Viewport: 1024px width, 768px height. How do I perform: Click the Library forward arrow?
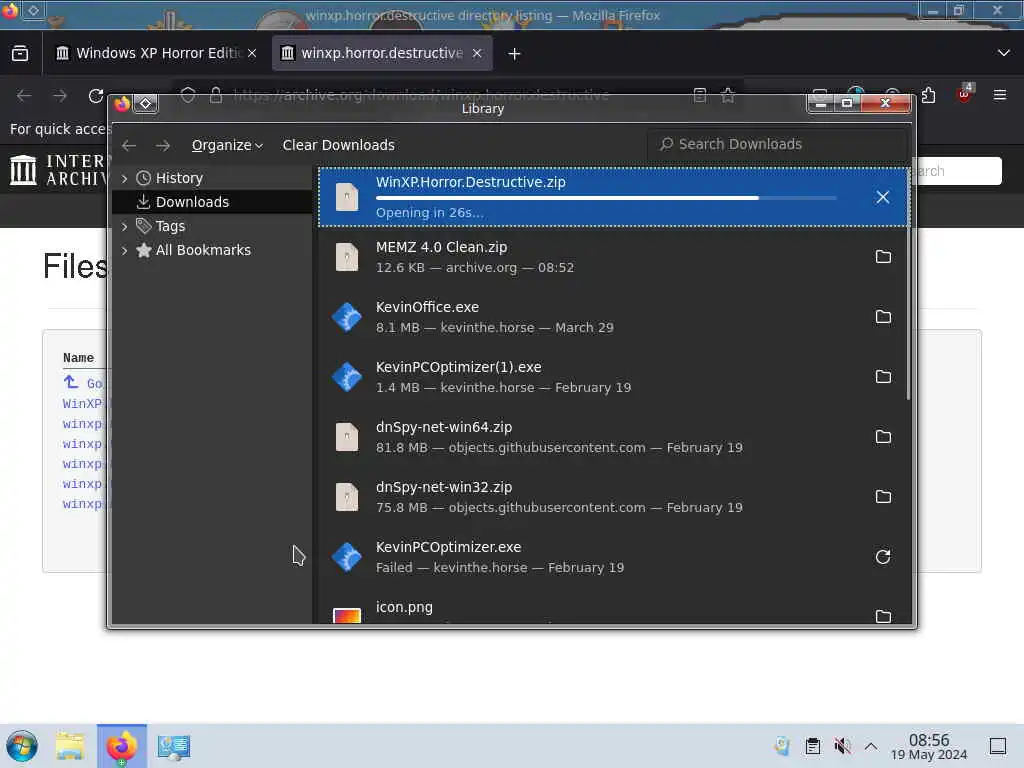pyautogui.click(x=163, y=145)
